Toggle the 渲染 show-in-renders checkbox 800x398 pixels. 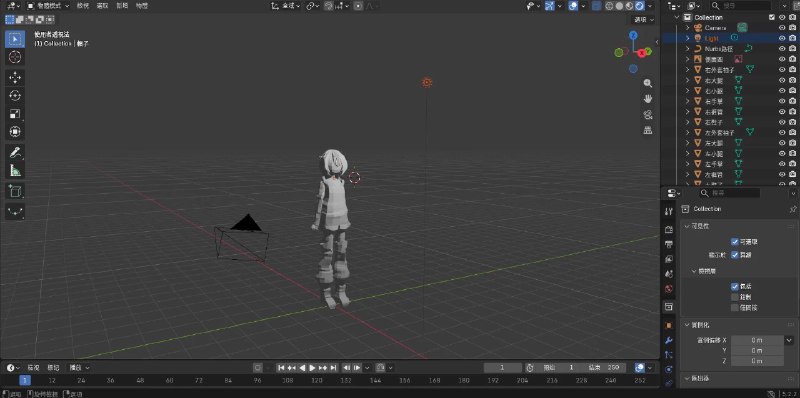coord(735,255)
